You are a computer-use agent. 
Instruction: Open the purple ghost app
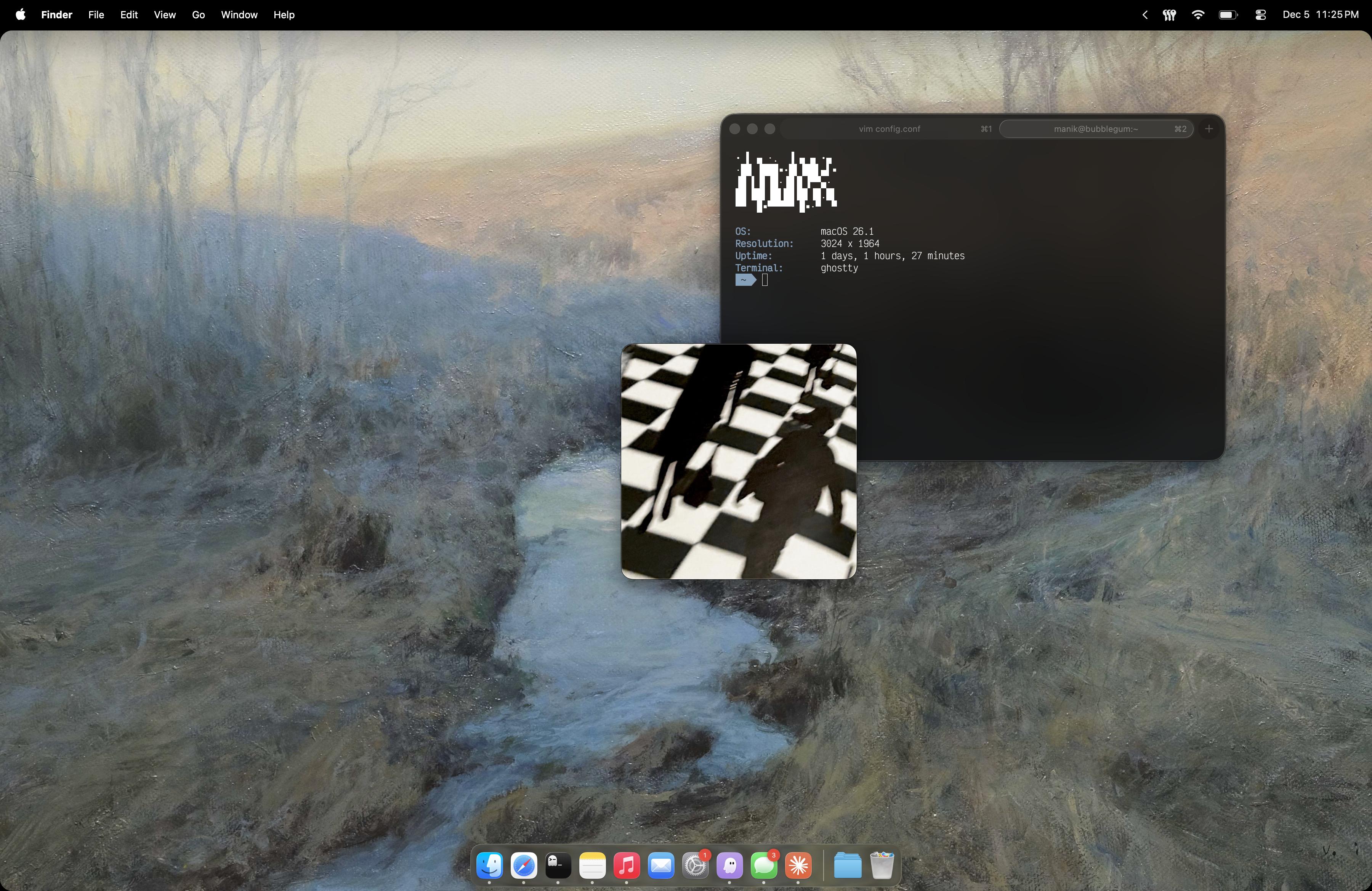[730, 865]
